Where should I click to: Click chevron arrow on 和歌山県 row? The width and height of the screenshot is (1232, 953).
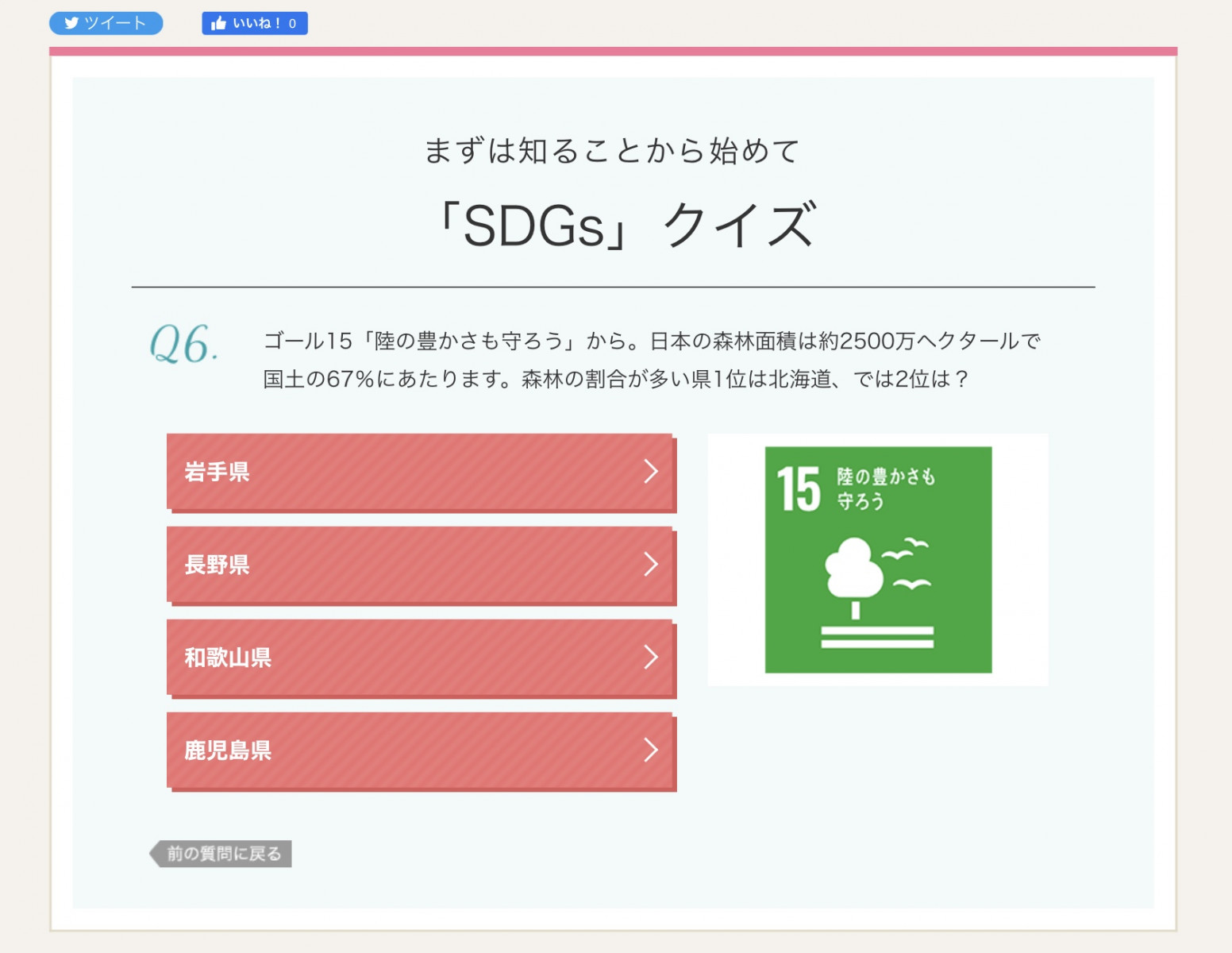(x=651, y=658)
